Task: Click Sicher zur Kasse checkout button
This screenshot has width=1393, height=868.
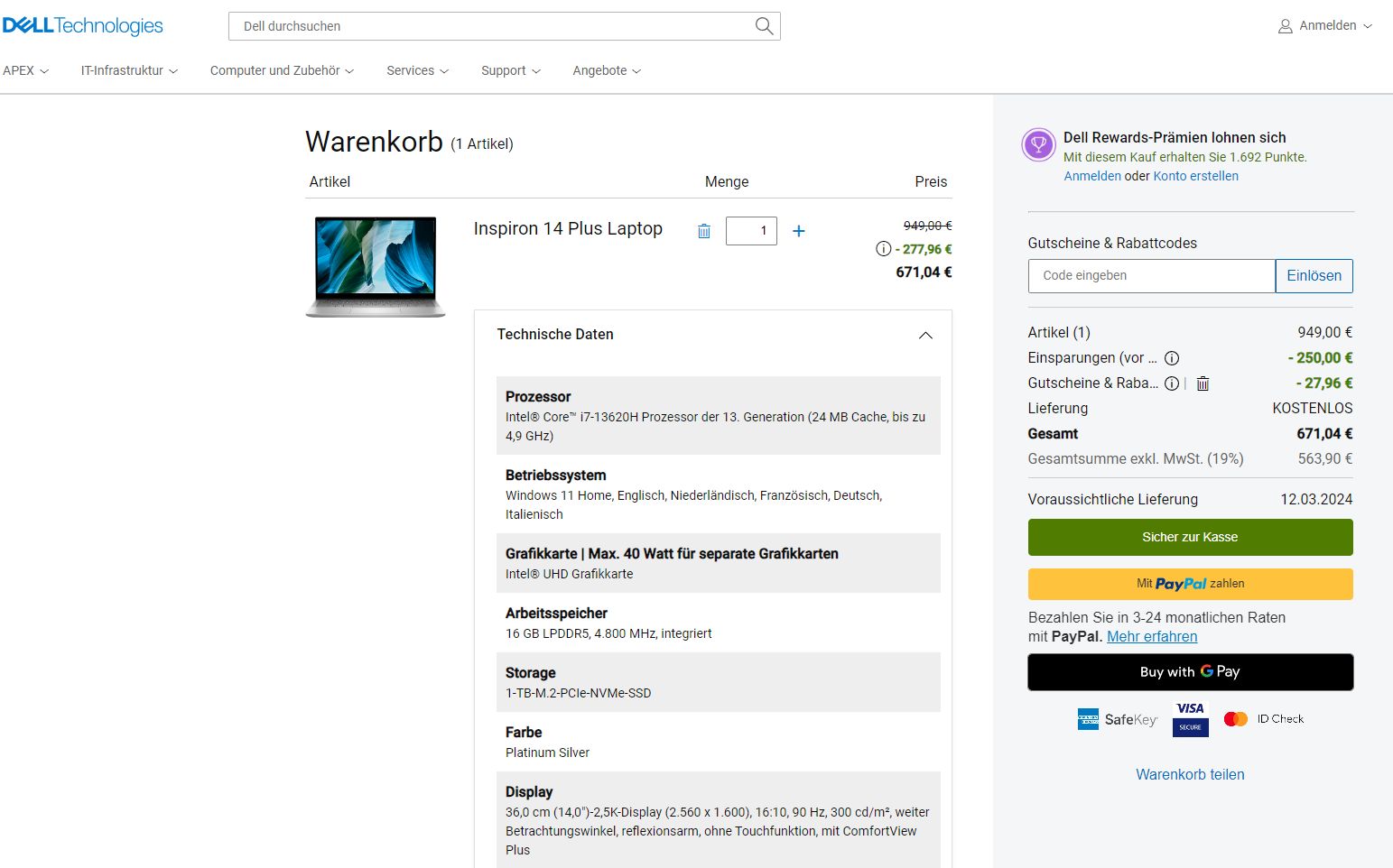Action: click(1190, 537)
